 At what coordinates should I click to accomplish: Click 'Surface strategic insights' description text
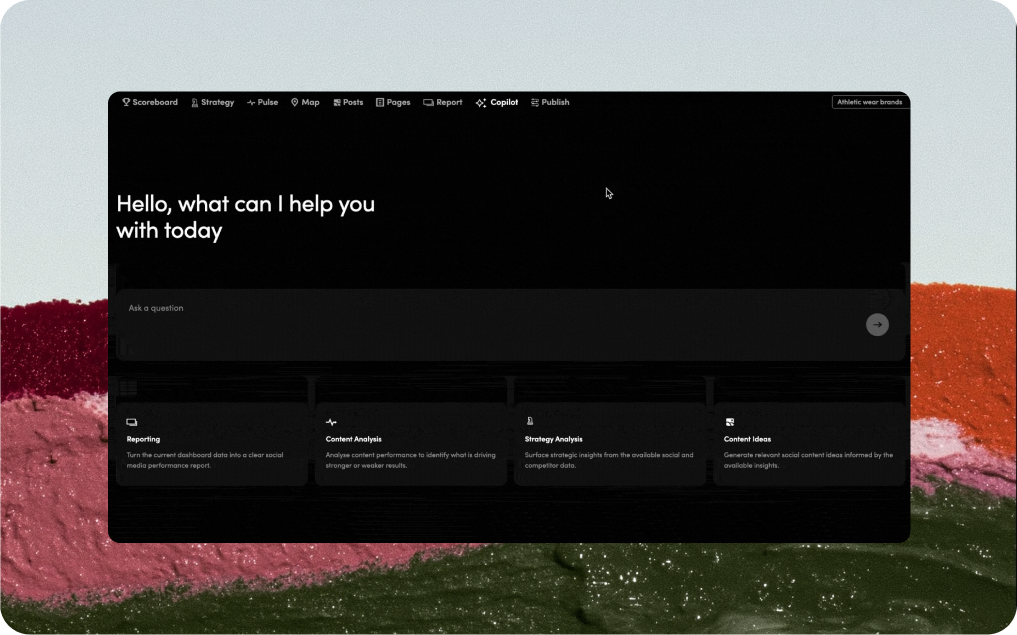609,460
